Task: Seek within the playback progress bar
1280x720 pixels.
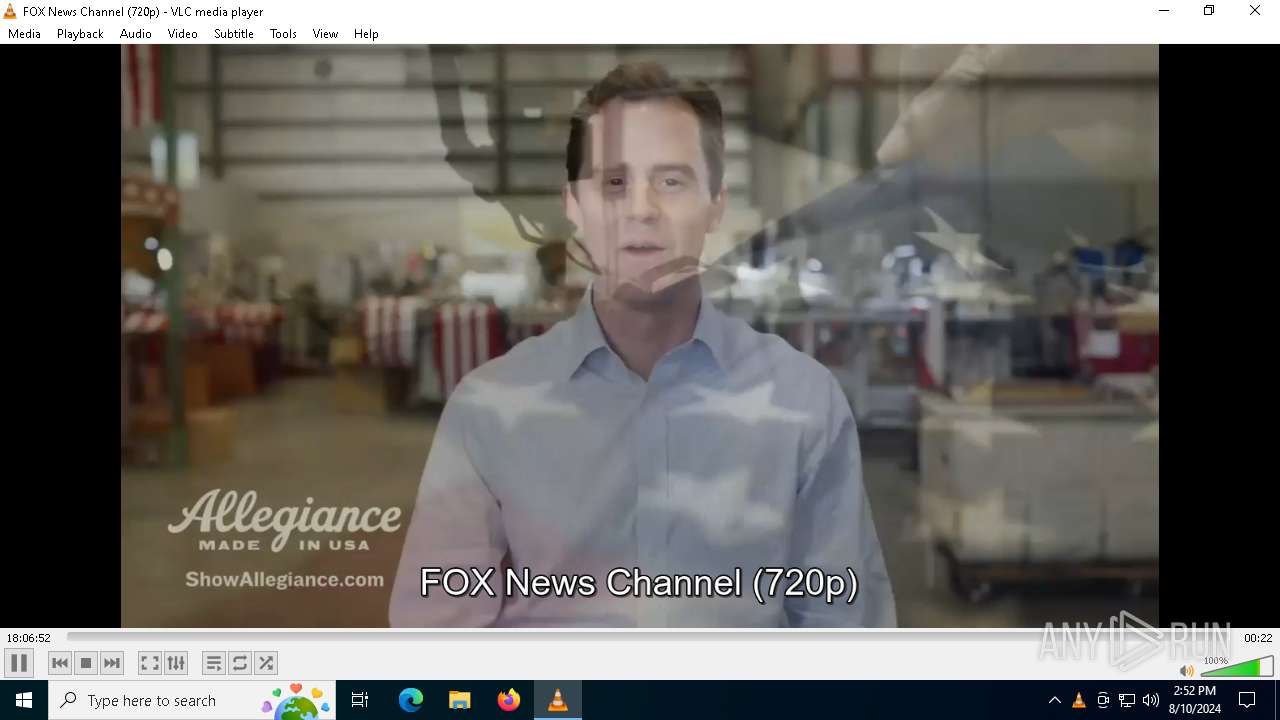Action: 651,637
